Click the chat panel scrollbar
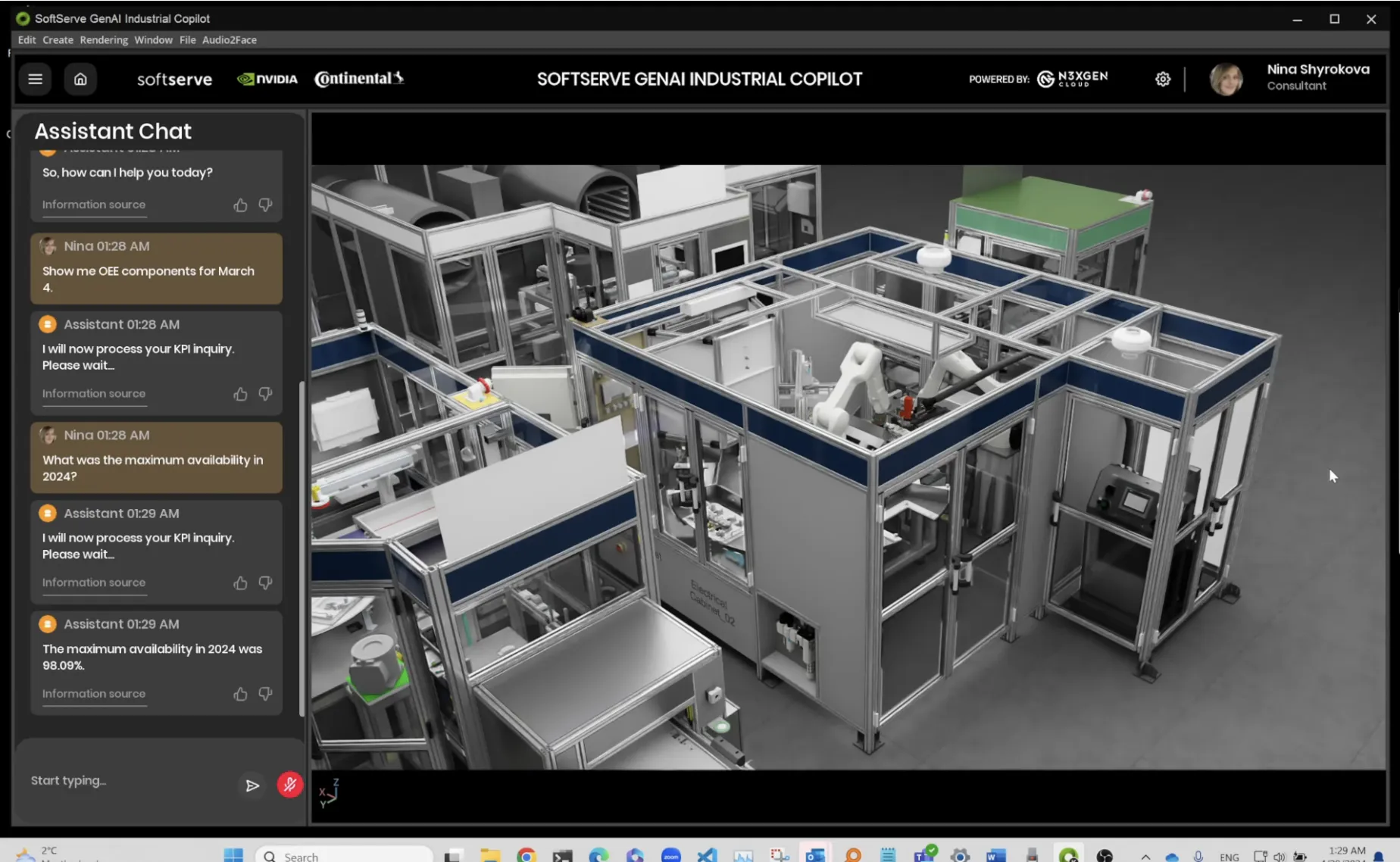Viewport: 1400px width, 862px height. 302,548
